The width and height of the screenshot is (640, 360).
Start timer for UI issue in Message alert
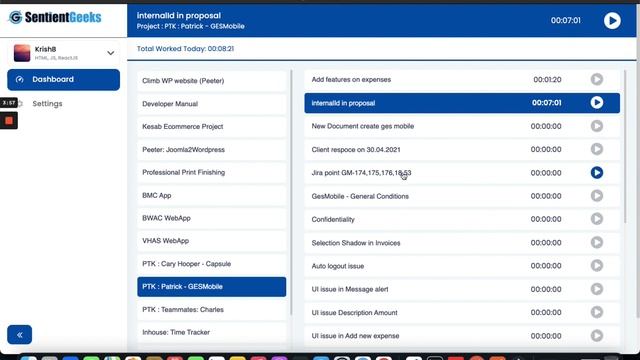pyautogui.click(x=597, y=289)
